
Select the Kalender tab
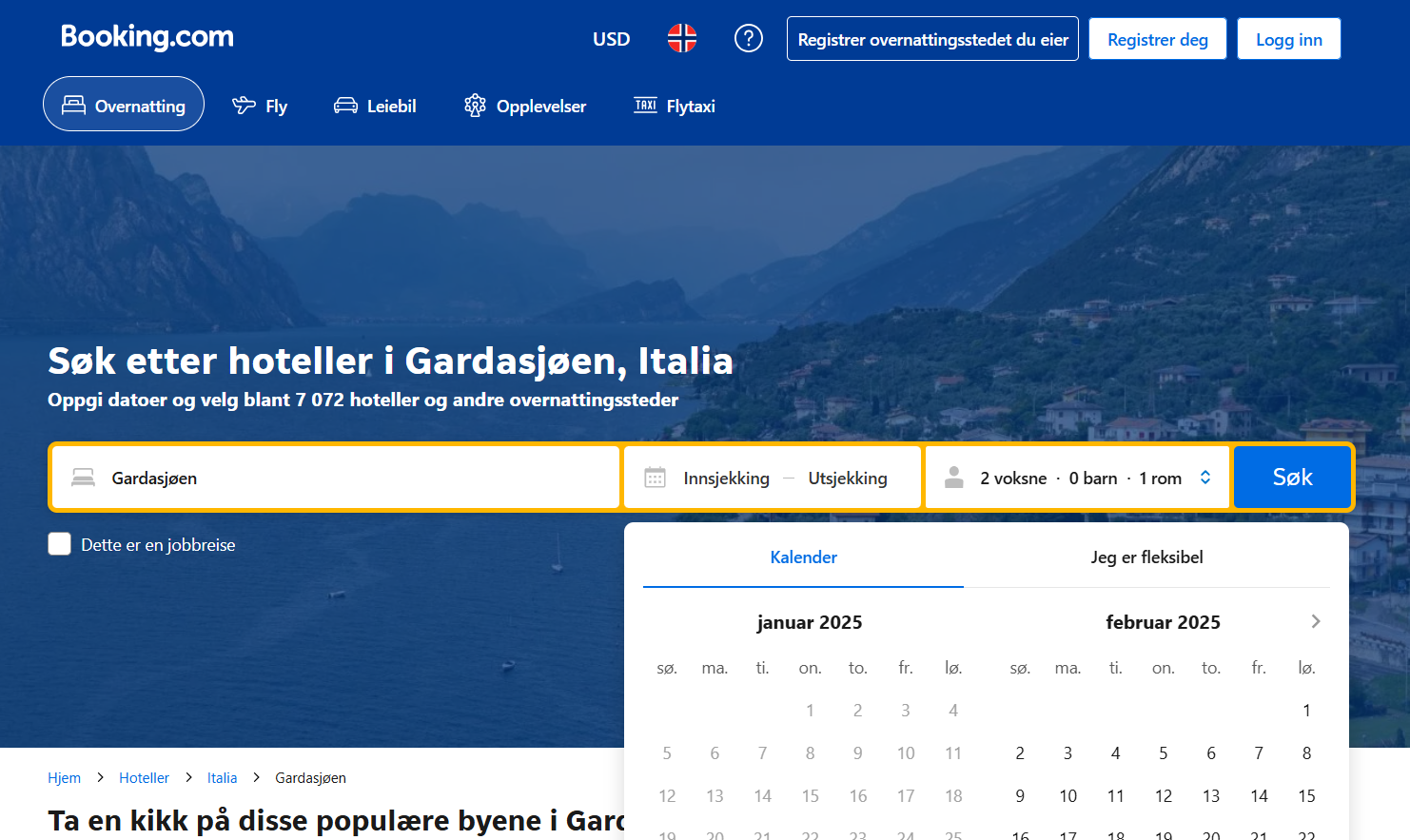(x=803, y=557)
